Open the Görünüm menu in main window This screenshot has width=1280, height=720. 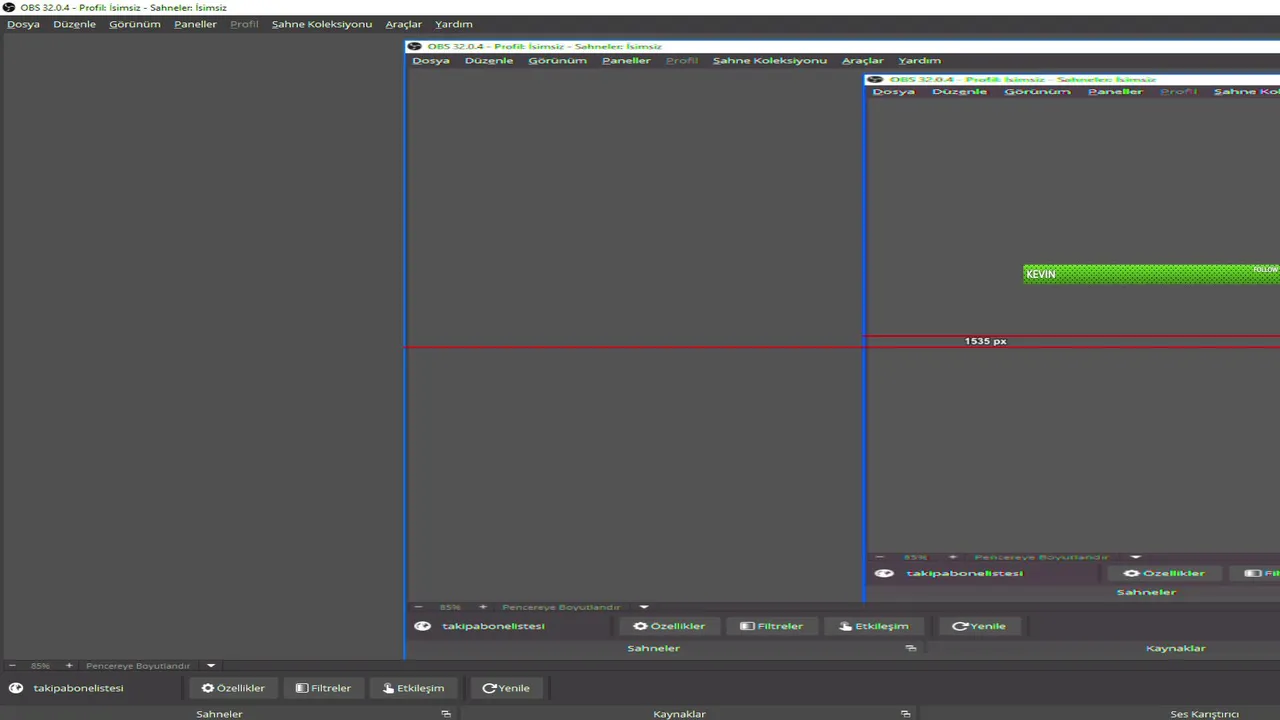point(134,24)
